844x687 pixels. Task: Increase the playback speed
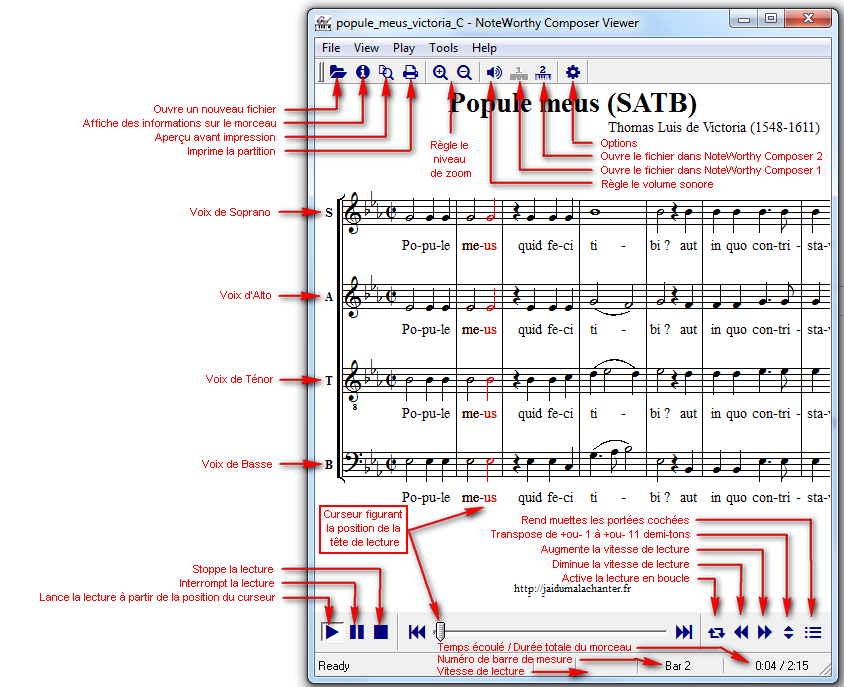[x=765, y=632]
